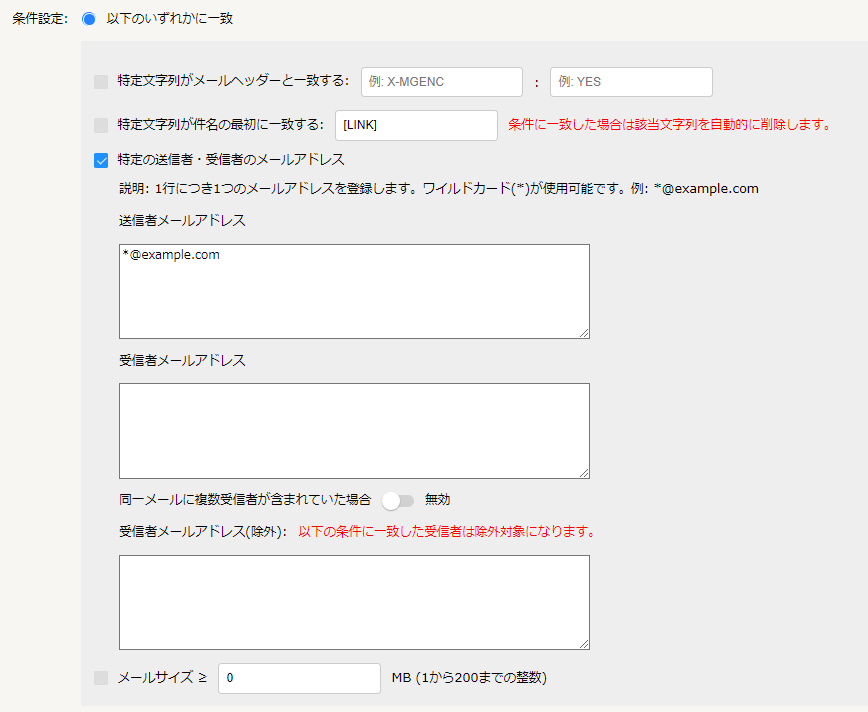Viewport: 868px width, 712px height.
Task: Click the 無効 status label
Action: [437, 500]
